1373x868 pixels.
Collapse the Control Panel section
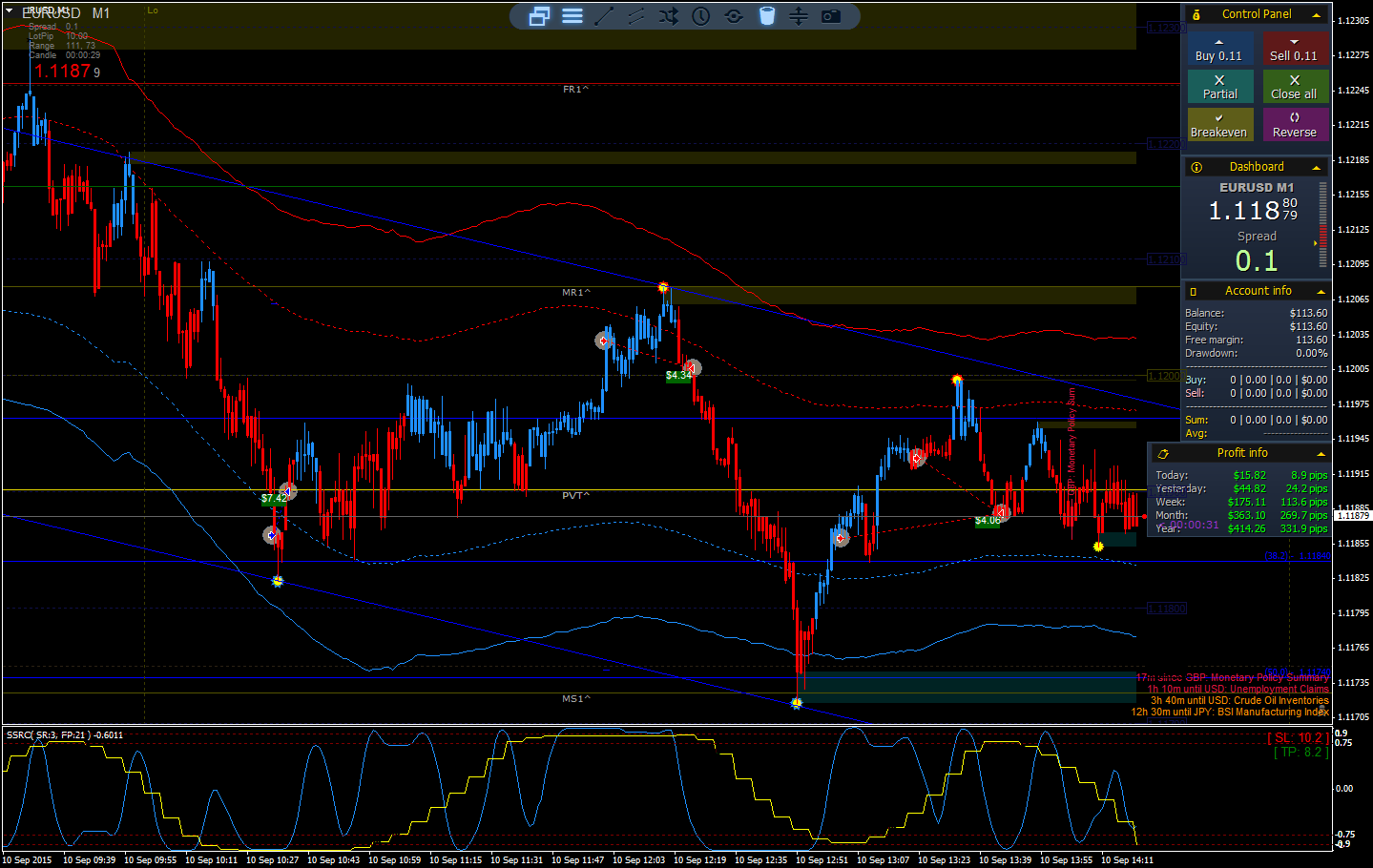(x=1317, y=15)
